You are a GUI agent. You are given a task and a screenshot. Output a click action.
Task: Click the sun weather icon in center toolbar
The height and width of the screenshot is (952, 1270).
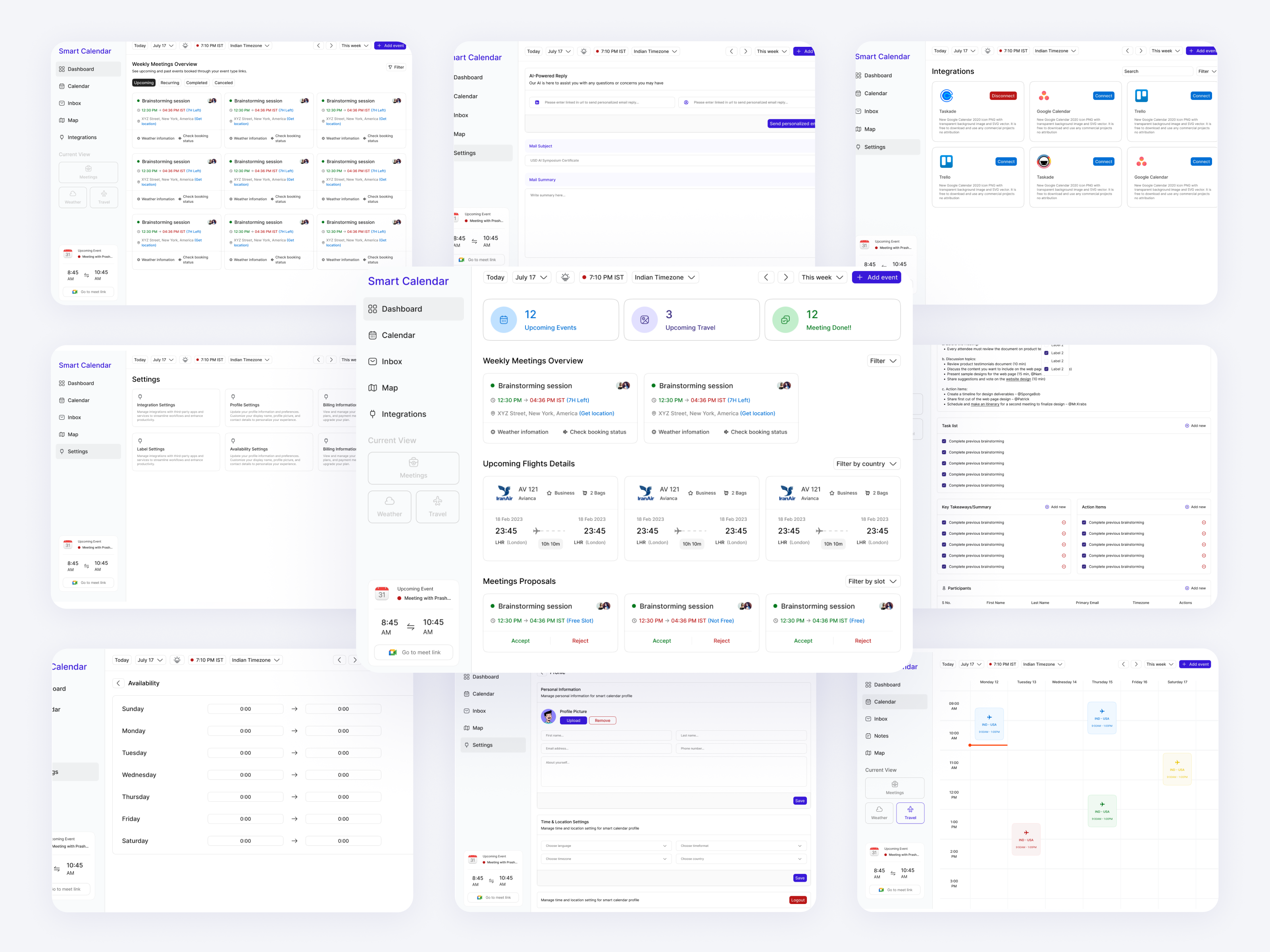(x=565, y=277)
